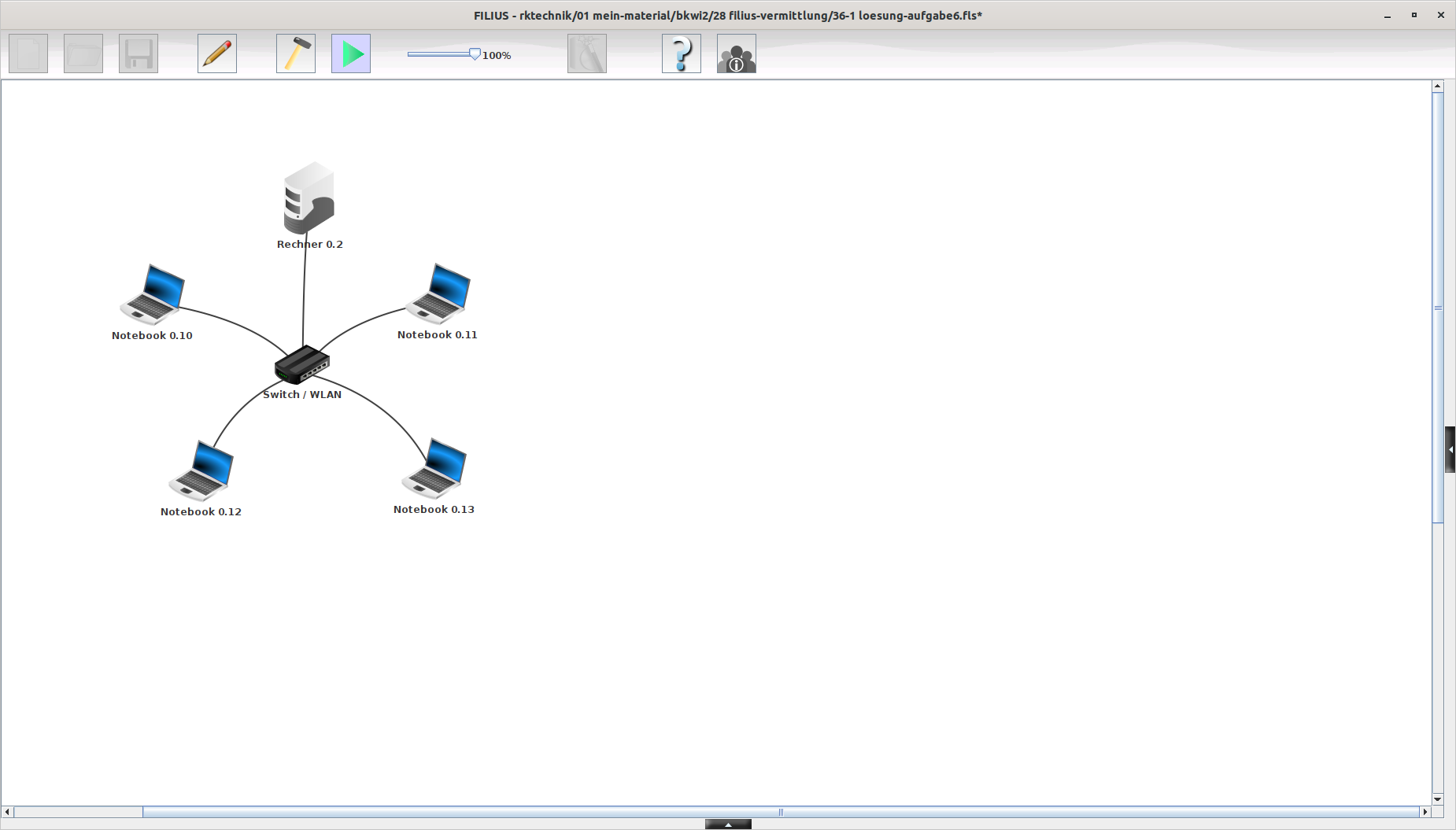Start simulation with the green play button
1456x830 pixels.
[x=351, y=53]
